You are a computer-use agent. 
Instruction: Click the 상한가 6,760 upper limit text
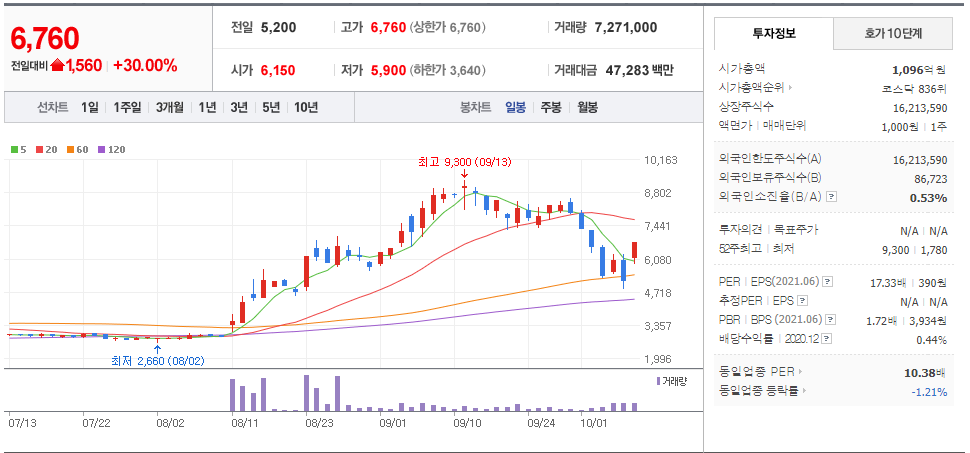pos(447,28)
